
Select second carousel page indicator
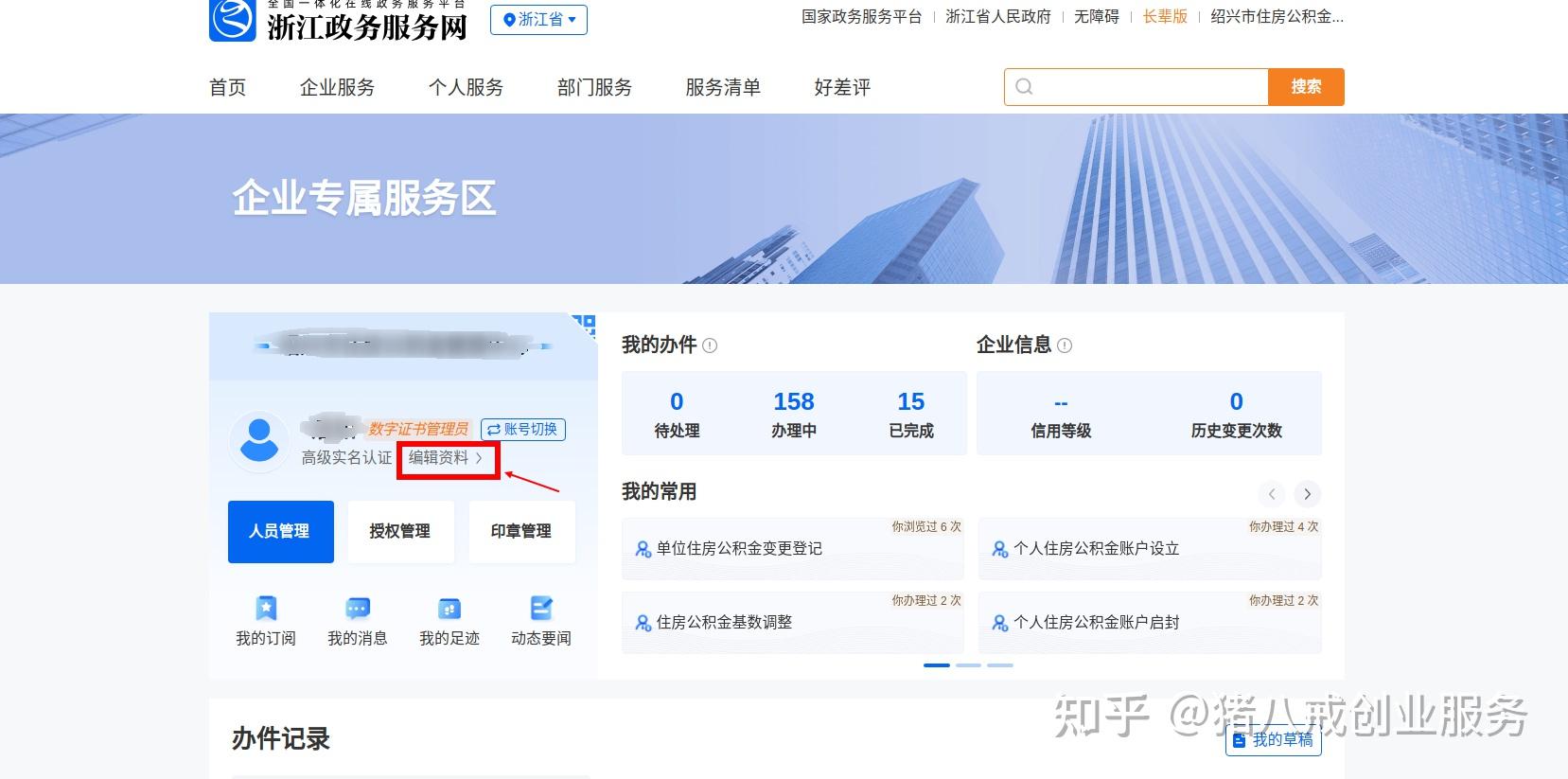pos(968,665)
